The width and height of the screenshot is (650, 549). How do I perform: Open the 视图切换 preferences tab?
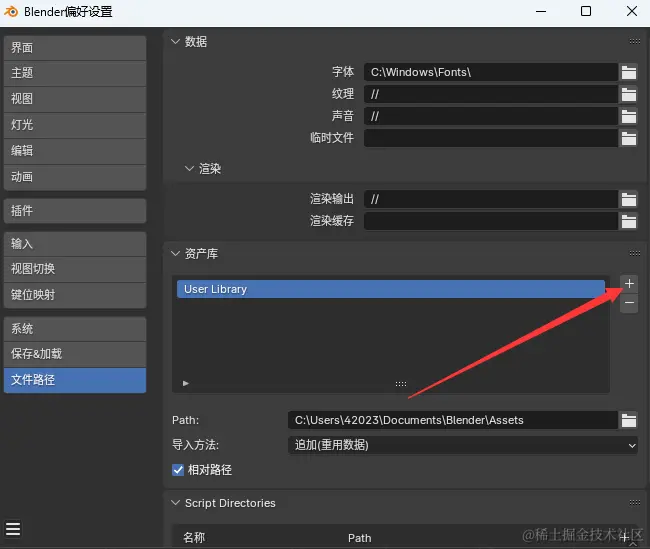click(75, 270)
